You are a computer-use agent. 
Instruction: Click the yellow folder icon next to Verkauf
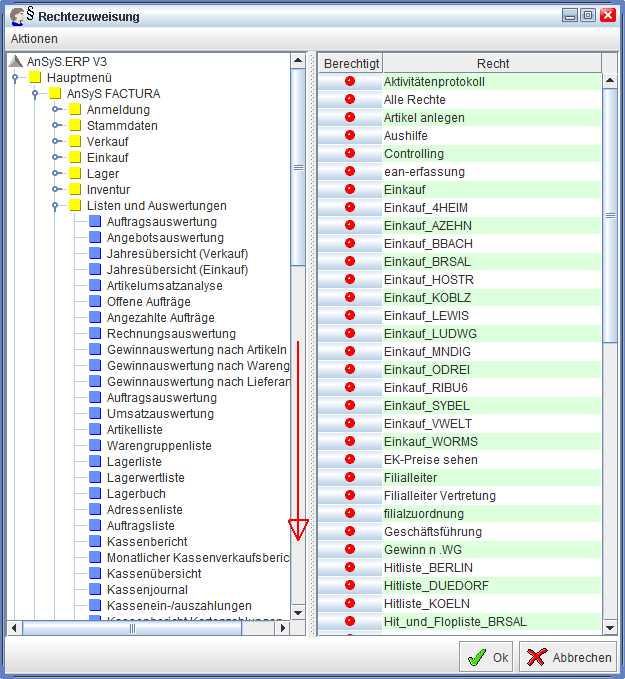(75, 142)
